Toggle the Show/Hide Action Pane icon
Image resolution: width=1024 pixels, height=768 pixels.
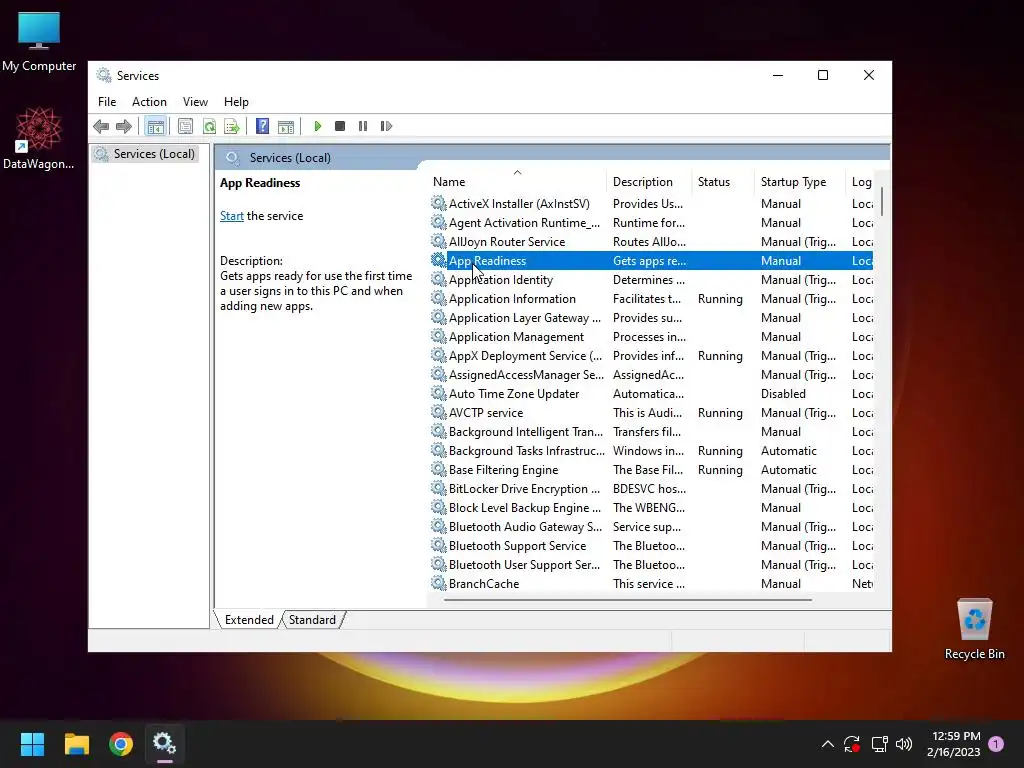point(286,126)
